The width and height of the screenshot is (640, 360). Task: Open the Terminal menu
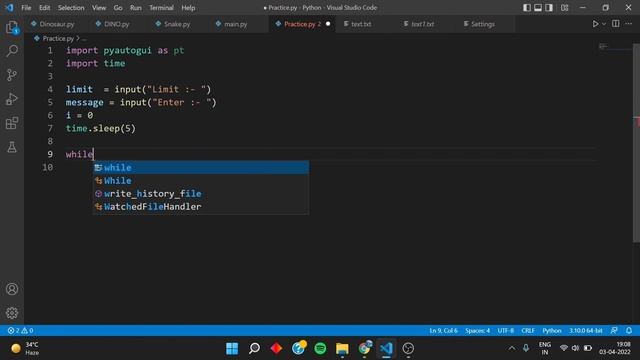(x=161, y=8)
